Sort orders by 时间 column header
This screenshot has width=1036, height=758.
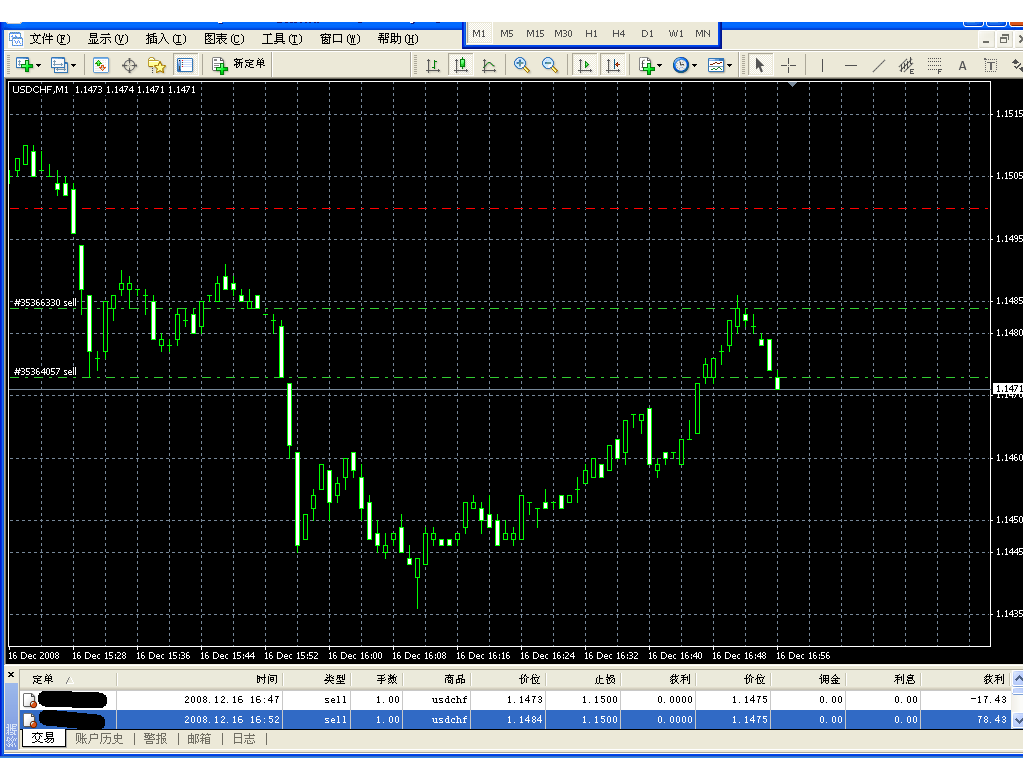200,679
